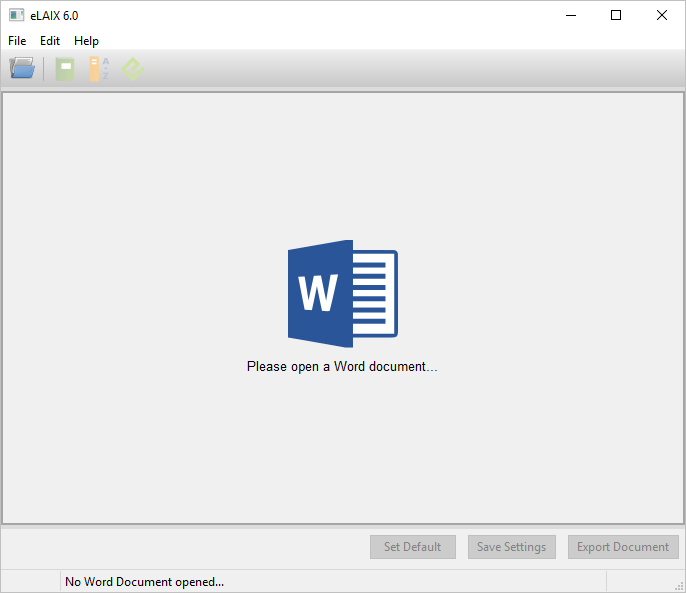The width and height of the screenshot is (686, 593).
Task: Click the green book toolbar icon
Action: (65, 69)
